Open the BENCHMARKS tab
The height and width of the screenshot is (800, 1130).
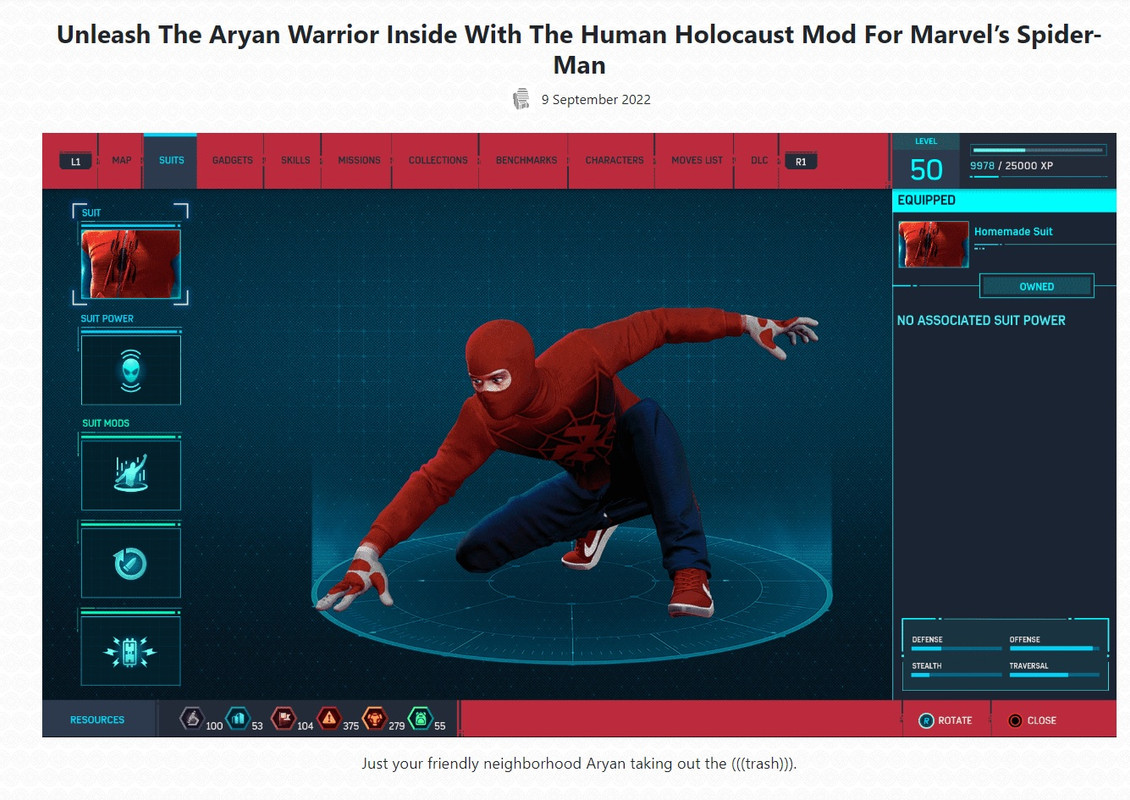526,160
